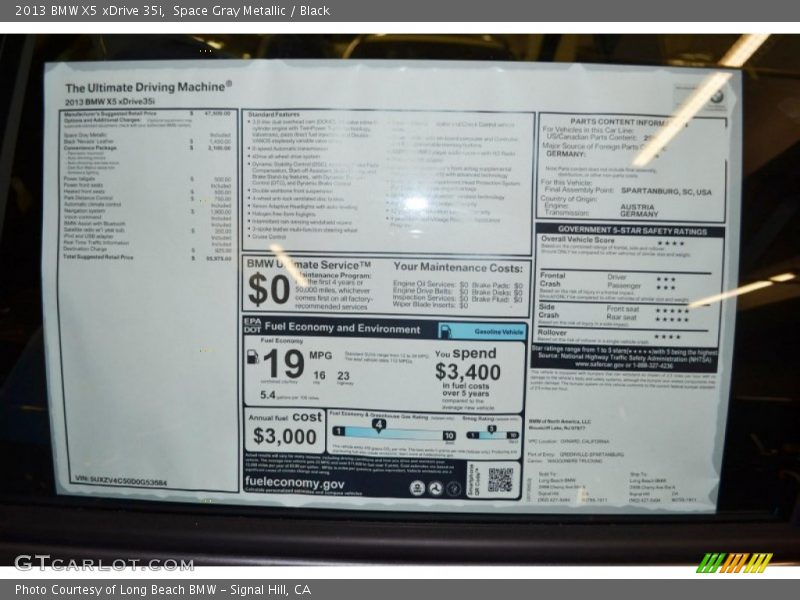Click the striped color logo beside the GTCarLot watermark
Viewport: 800px width, 600px height.
click(734, 563)
